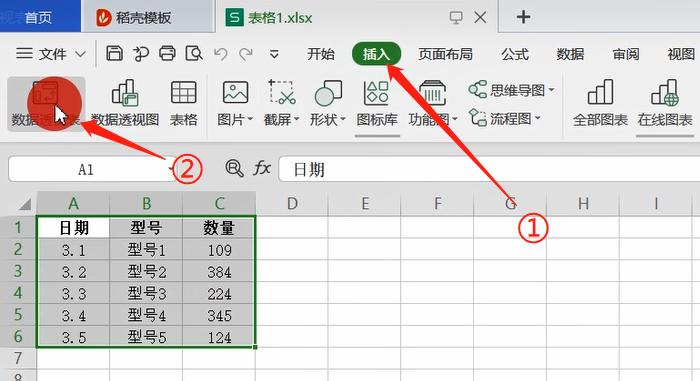This screenshot has width=700, height=381.
Task: Open the 思维导图 mind map option
Action: coord(512,90)
